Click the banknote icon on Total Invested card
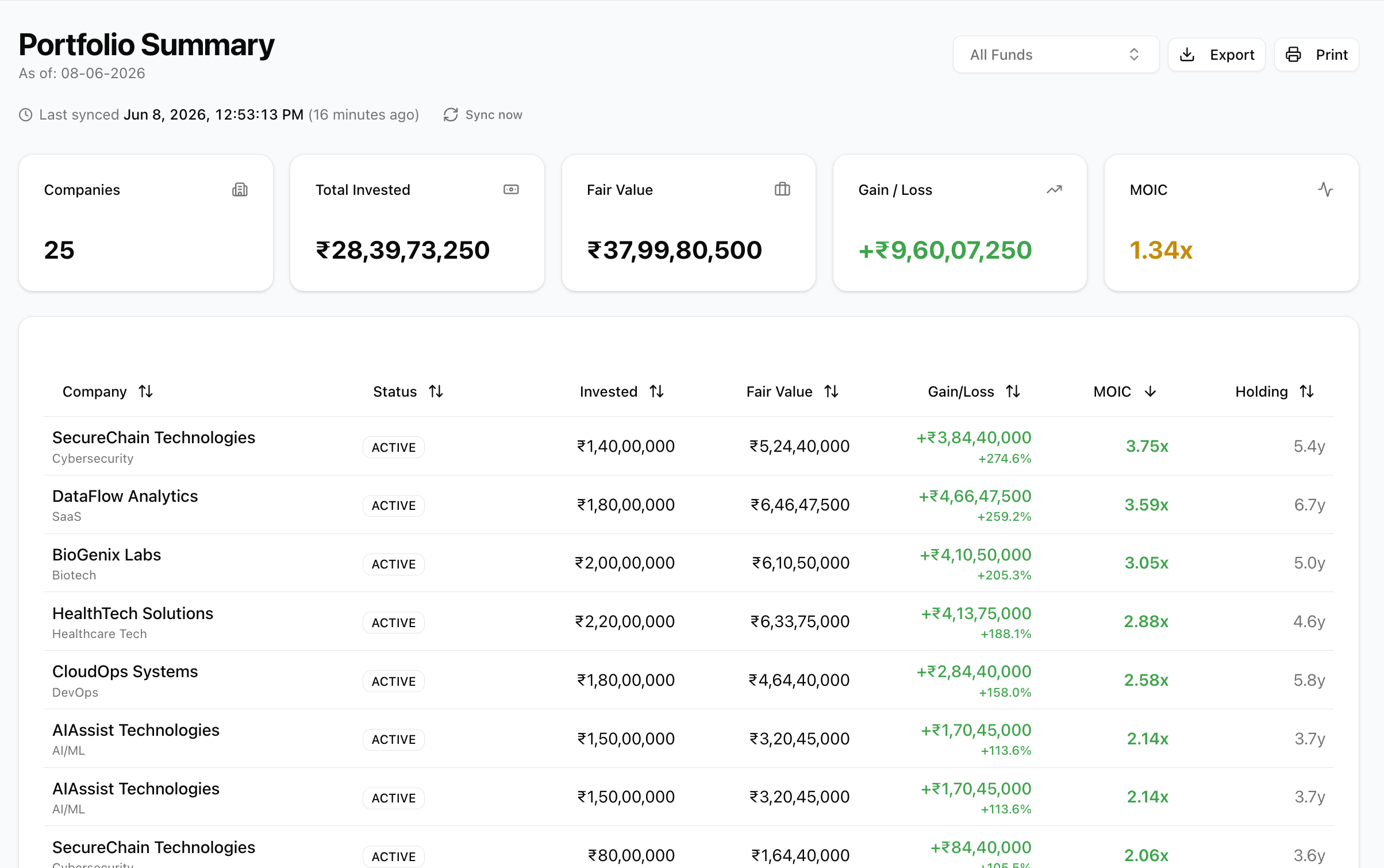1384x868 pixels. click(511, 190)
